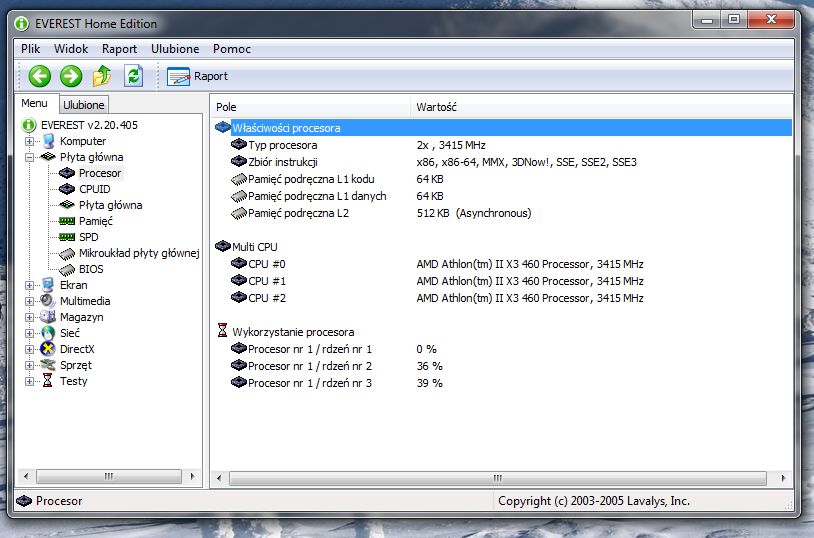Select the CPU #2 row
The image size is (814, 538).
tap(503, 298)
